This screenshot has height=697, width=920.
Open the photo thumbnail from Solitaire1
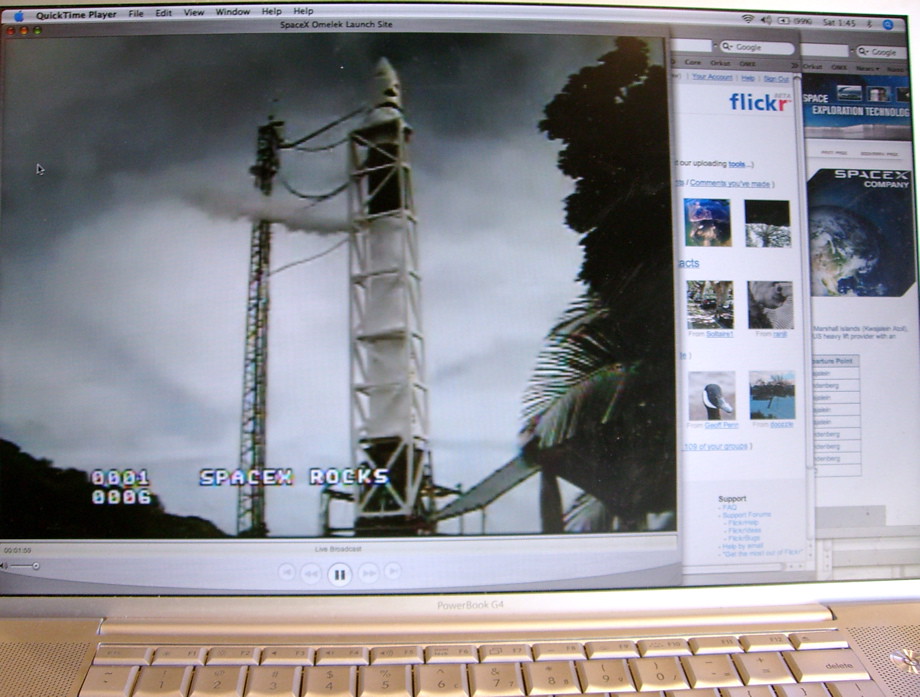[710, 304]
